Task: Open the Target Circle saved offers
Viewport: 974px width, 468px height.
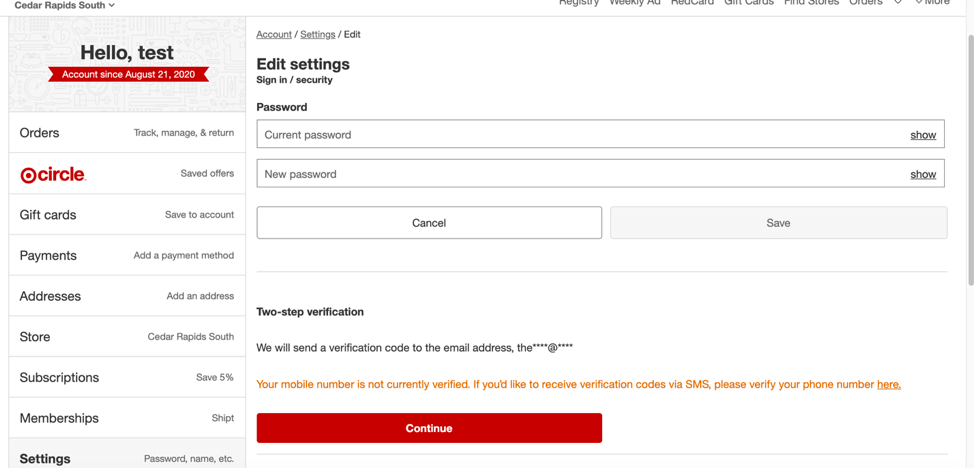Action: pos(126,174)
